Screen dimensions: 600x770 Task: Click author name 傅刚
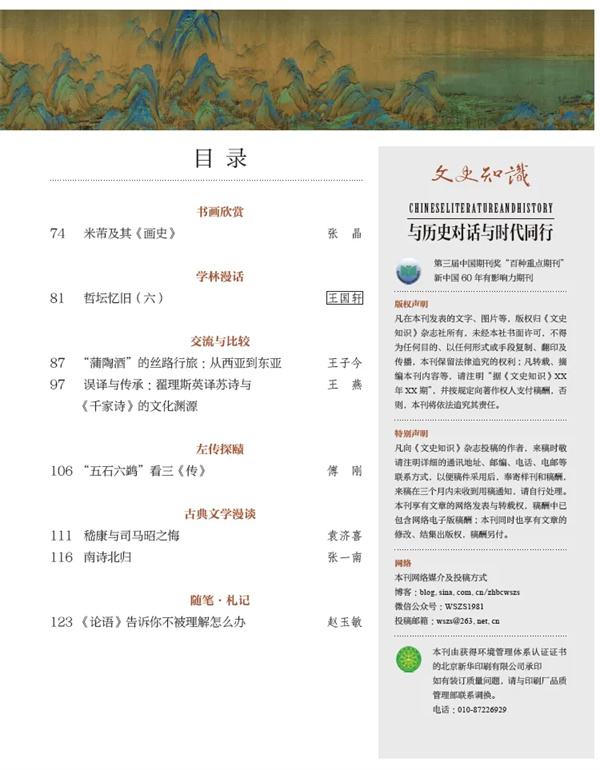point(345,471)
